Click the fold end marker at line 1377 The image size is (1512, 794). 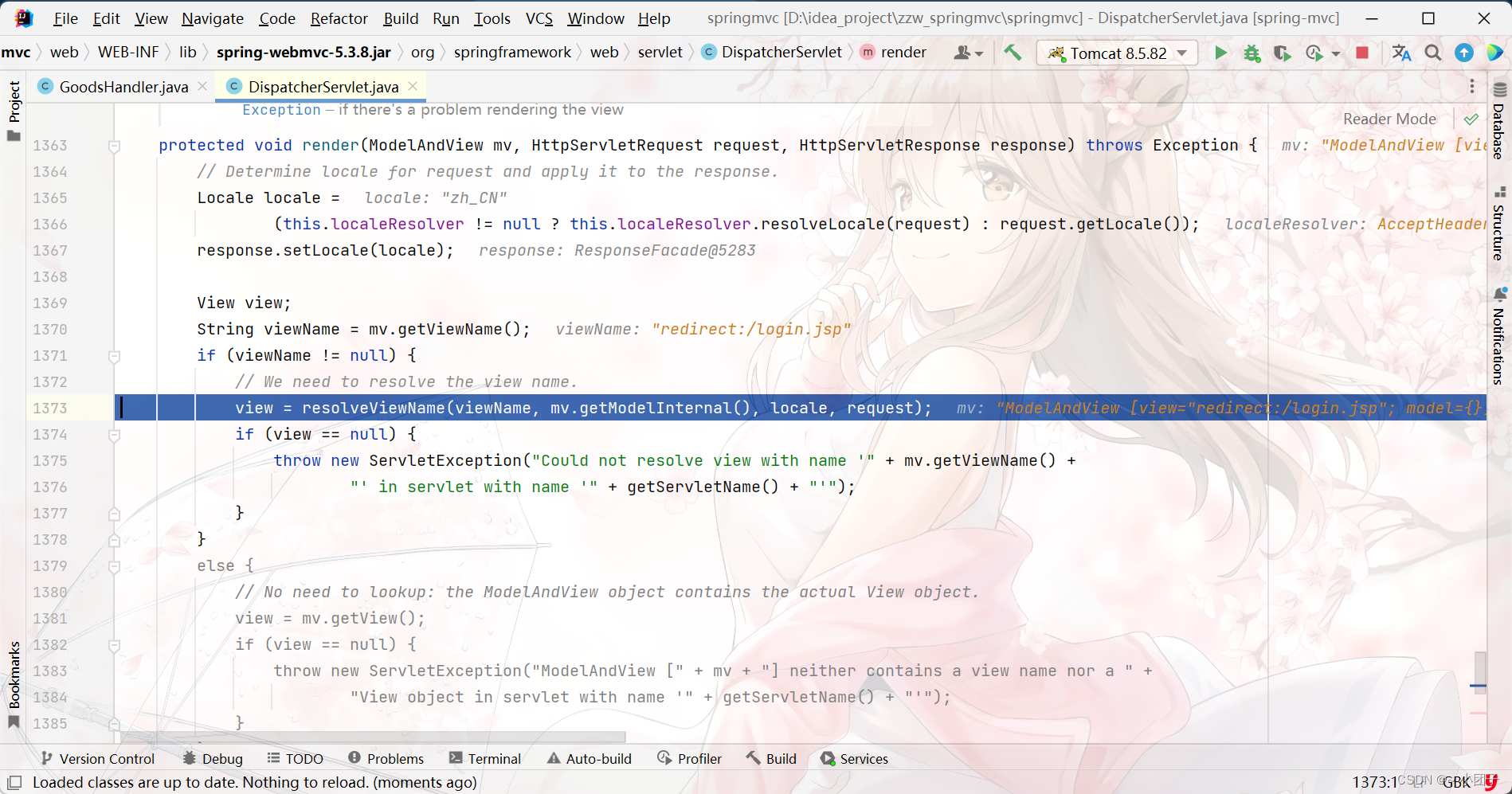(114, 514)
